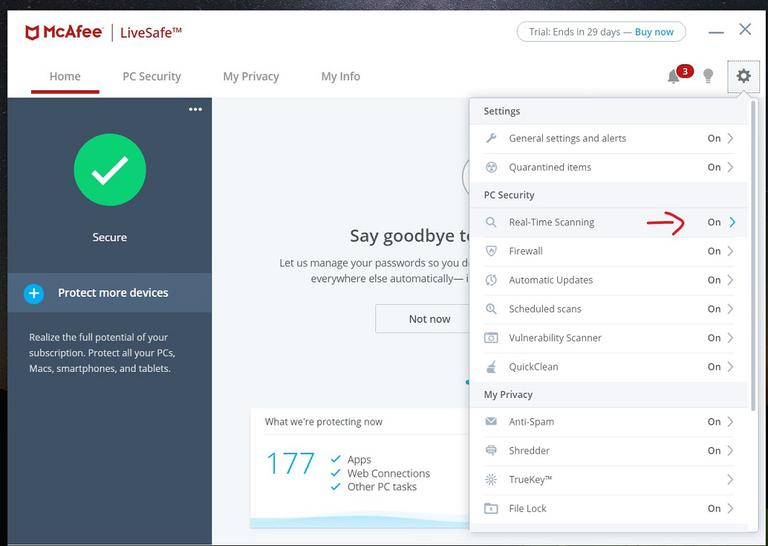Expand the TrueKey chevron arrow

730,479
